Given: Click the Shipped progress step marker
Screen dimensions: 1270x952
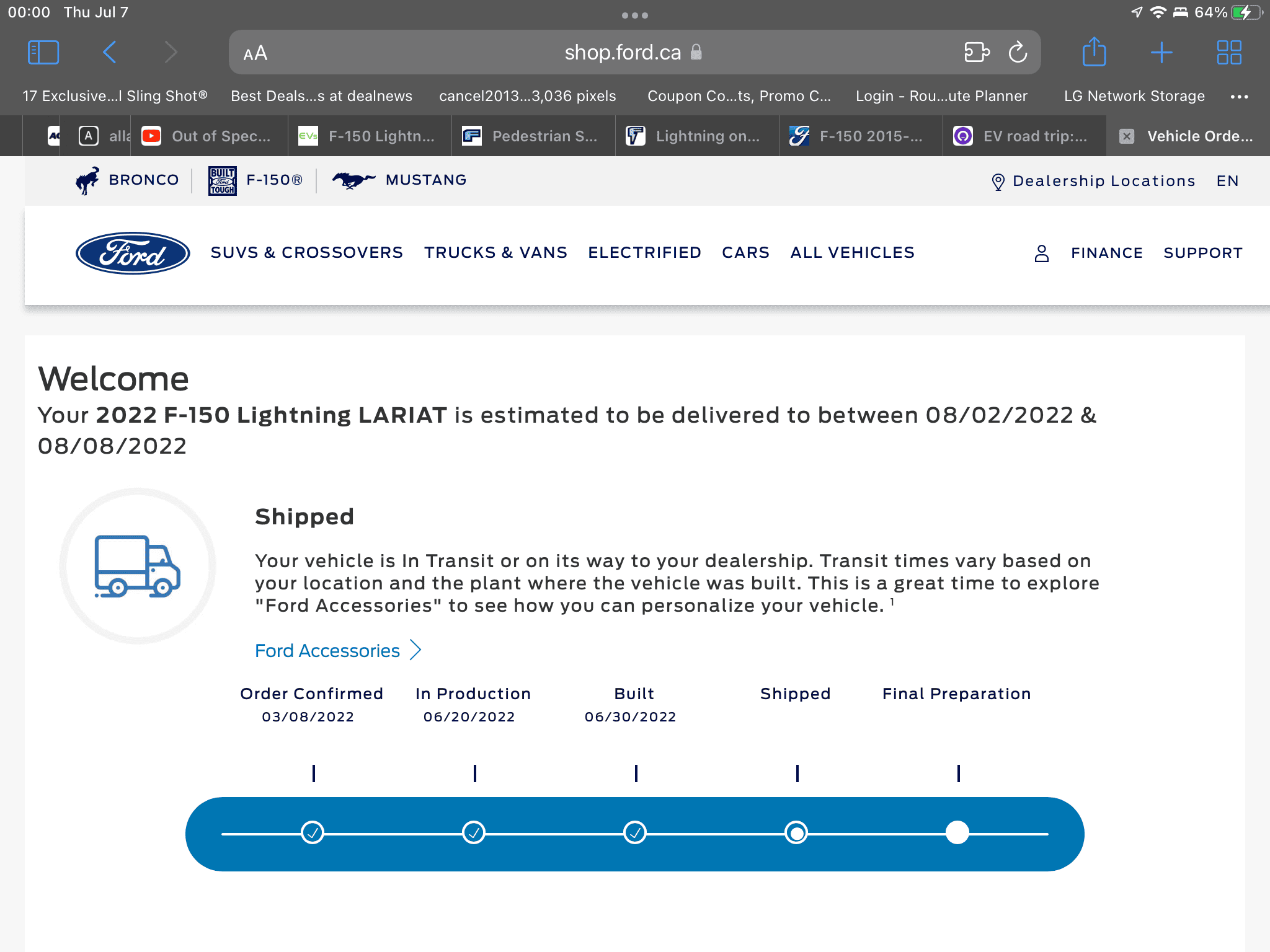Looking at the screenshot, I should [796, 832].
